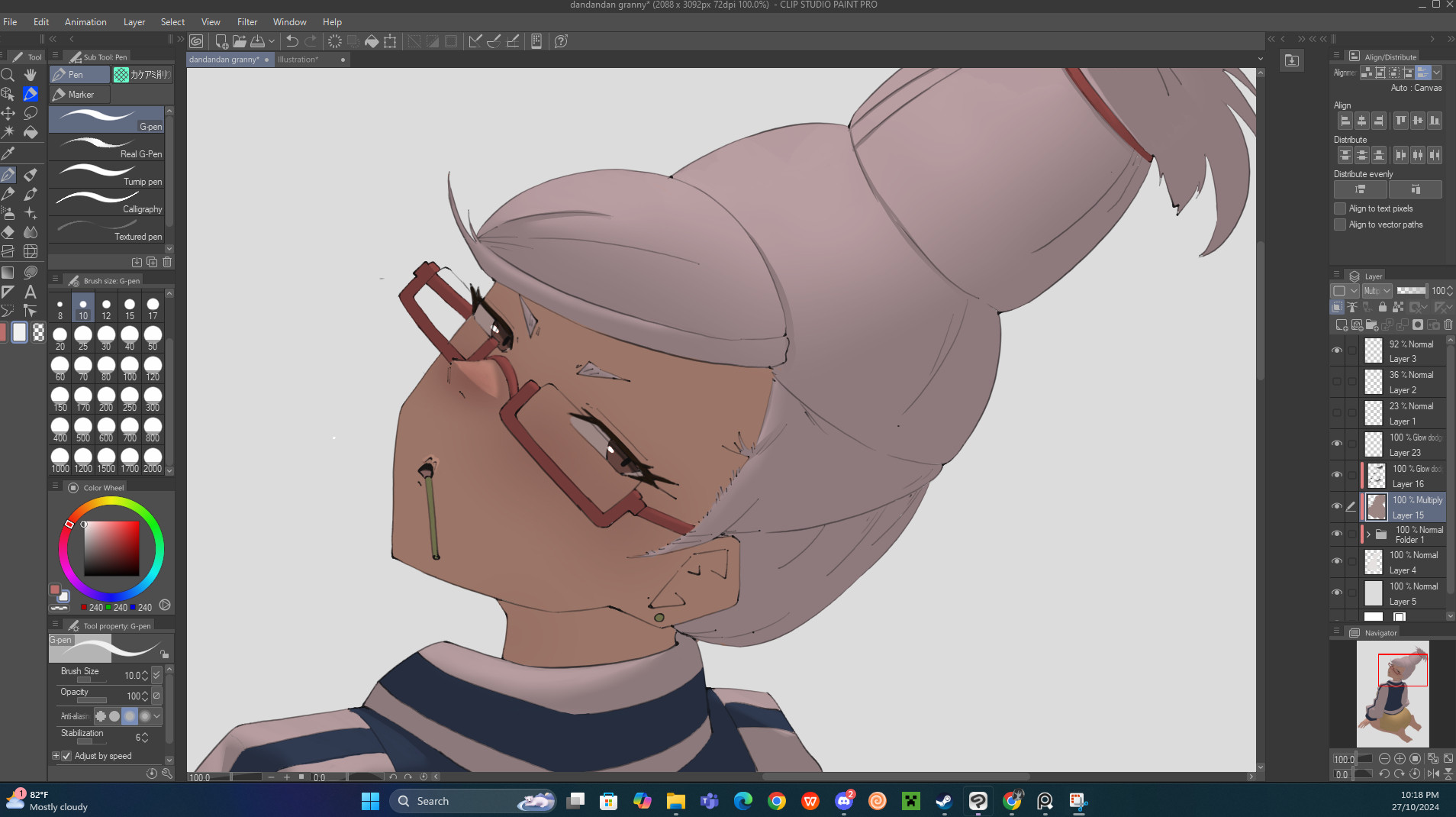1456x817 pixels.
Task: Select the Marker sub tool group
Action: pos(80,95)
